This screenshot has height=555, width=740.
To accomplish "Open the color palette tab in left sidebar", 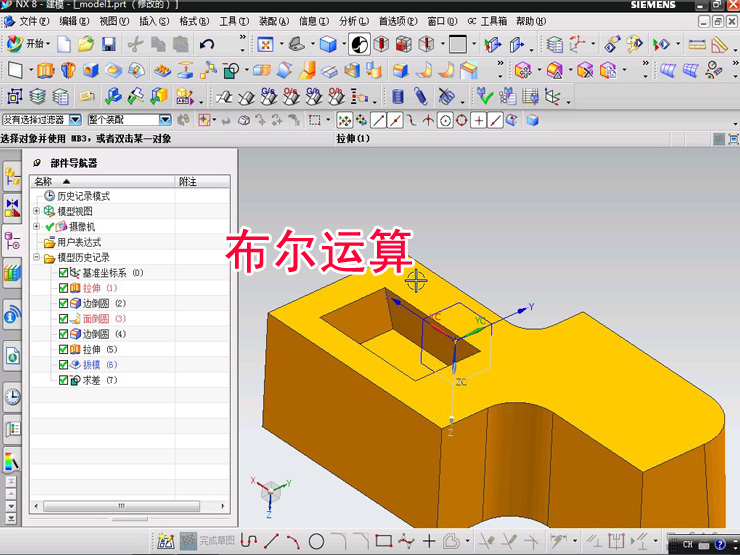I will 12,461.
